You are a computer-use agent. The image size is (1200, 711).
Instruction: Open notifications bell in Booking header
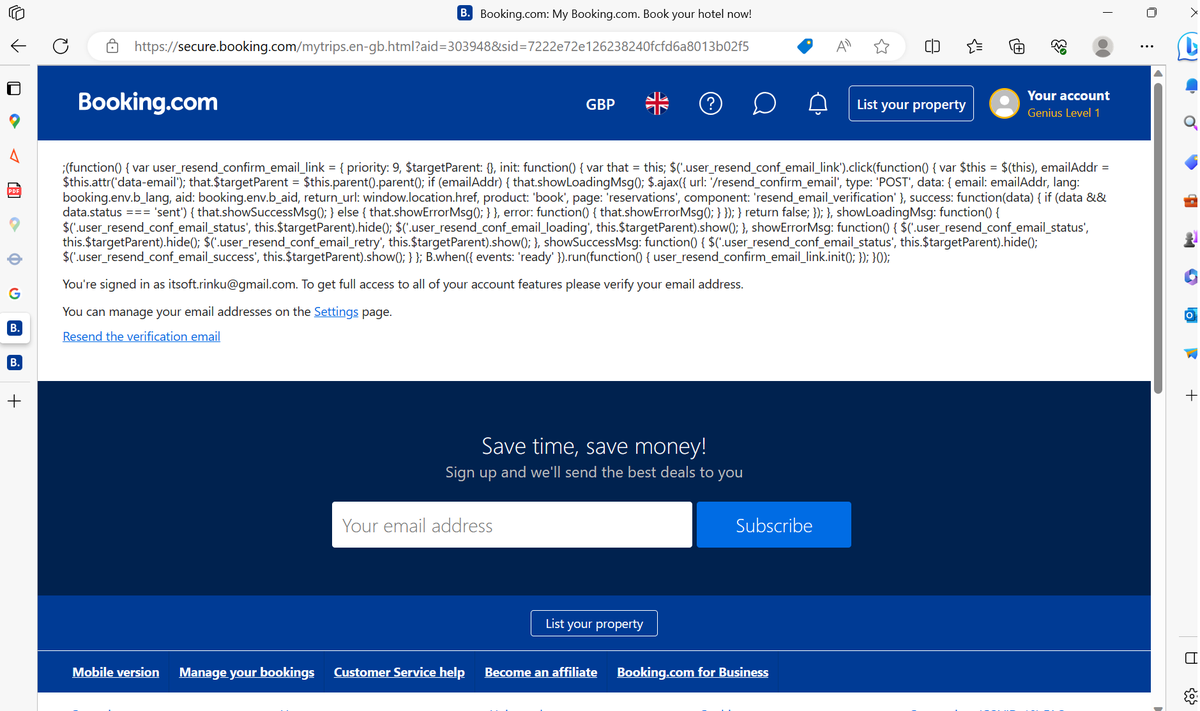pos(818,103)
